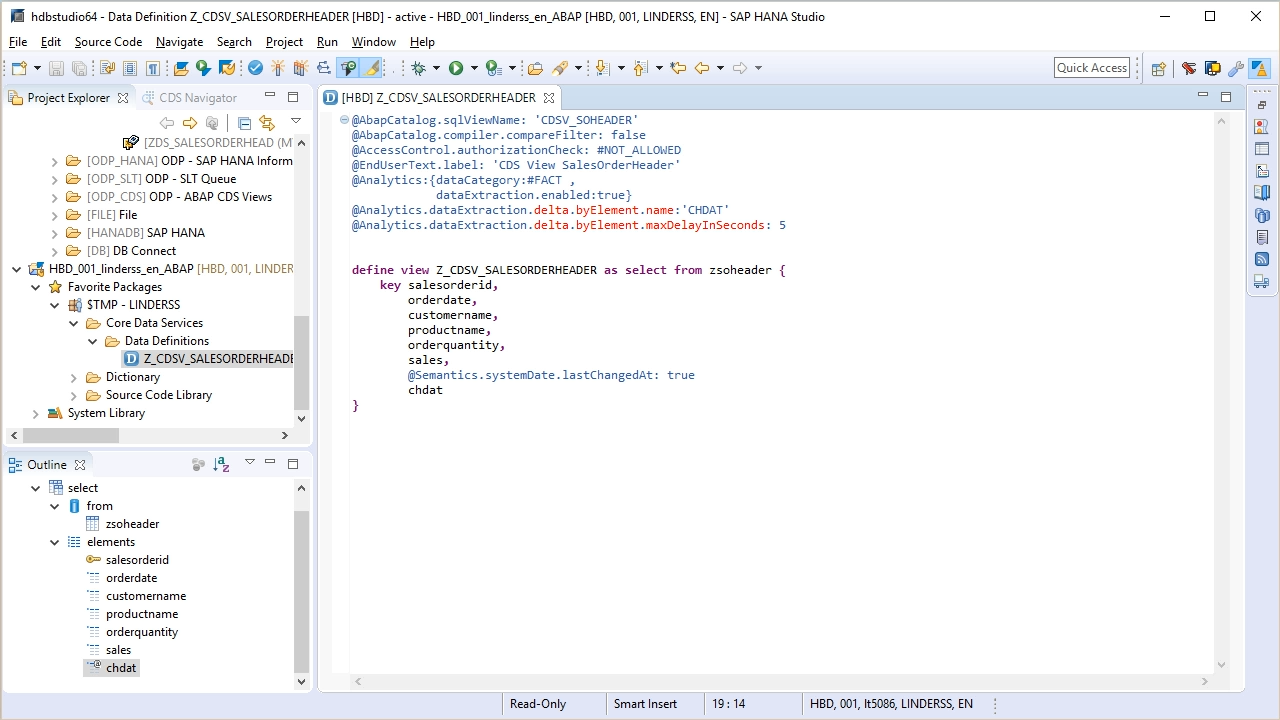1280x720 pixels.
Task: Open the File menu
Action: [x=18, y=42]
